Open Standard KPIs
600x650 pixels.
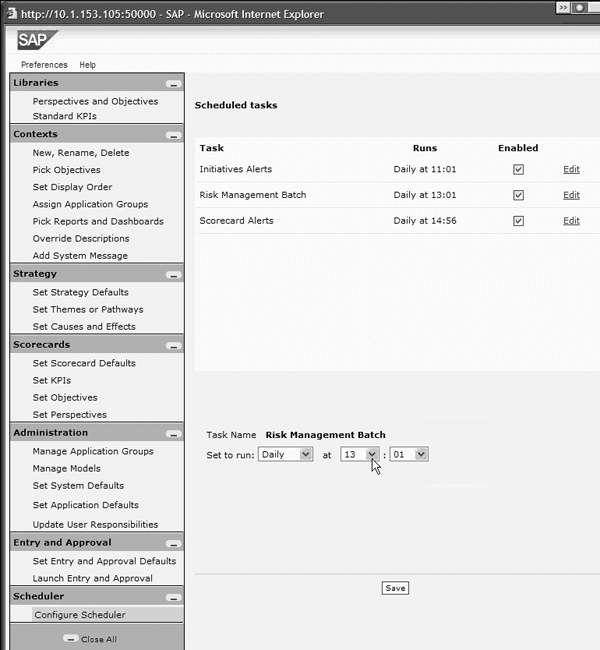point(65,116)
